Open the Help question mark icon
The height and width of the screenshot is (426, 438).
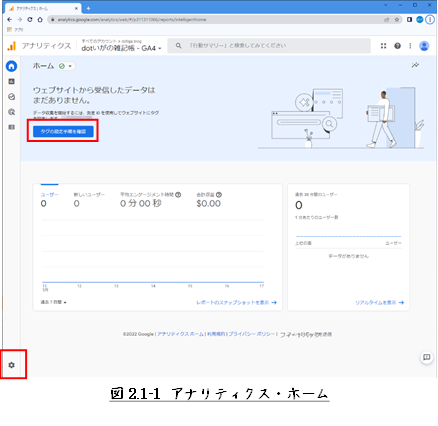[397, 46]
